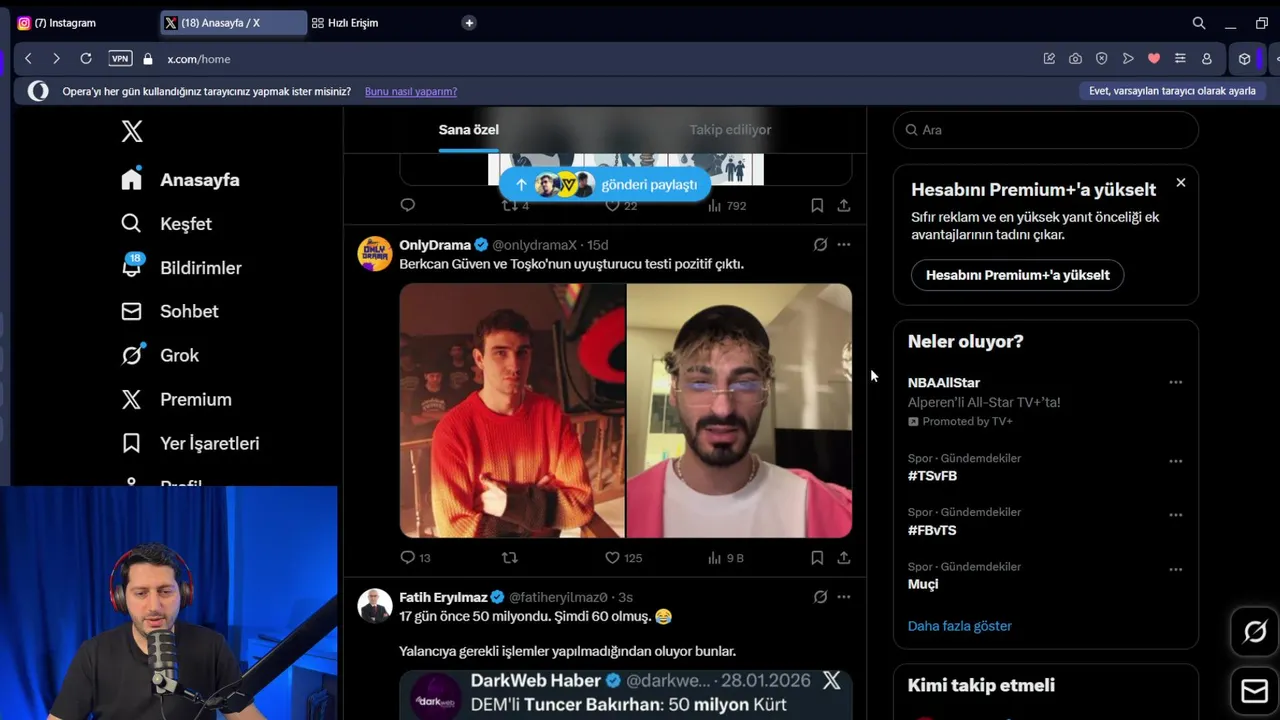
Task: Open the floating messages envelope button
Action: pyautogui.click(x=1255, y=691)
